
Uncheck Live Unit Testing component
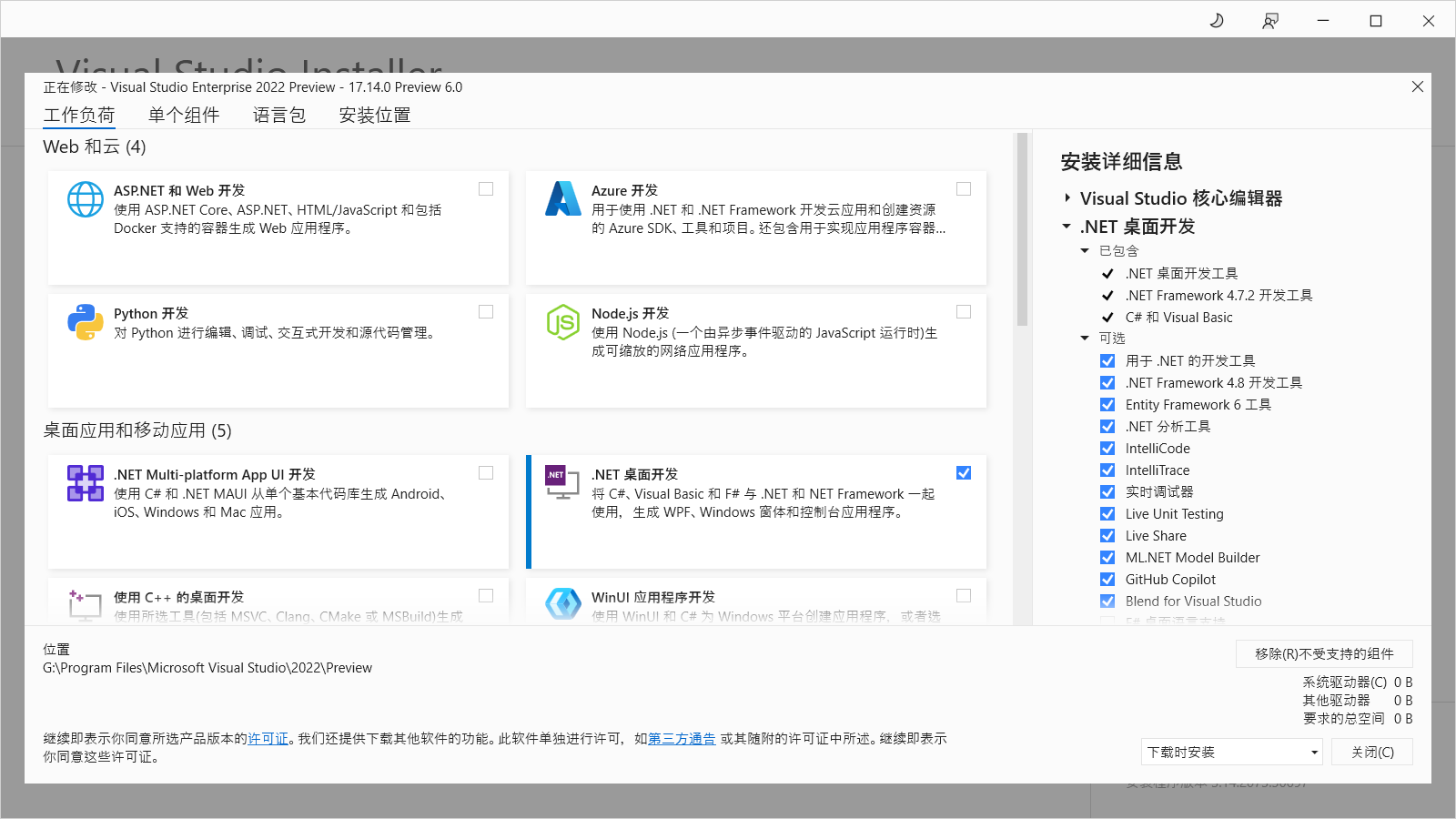[1107, 514]
